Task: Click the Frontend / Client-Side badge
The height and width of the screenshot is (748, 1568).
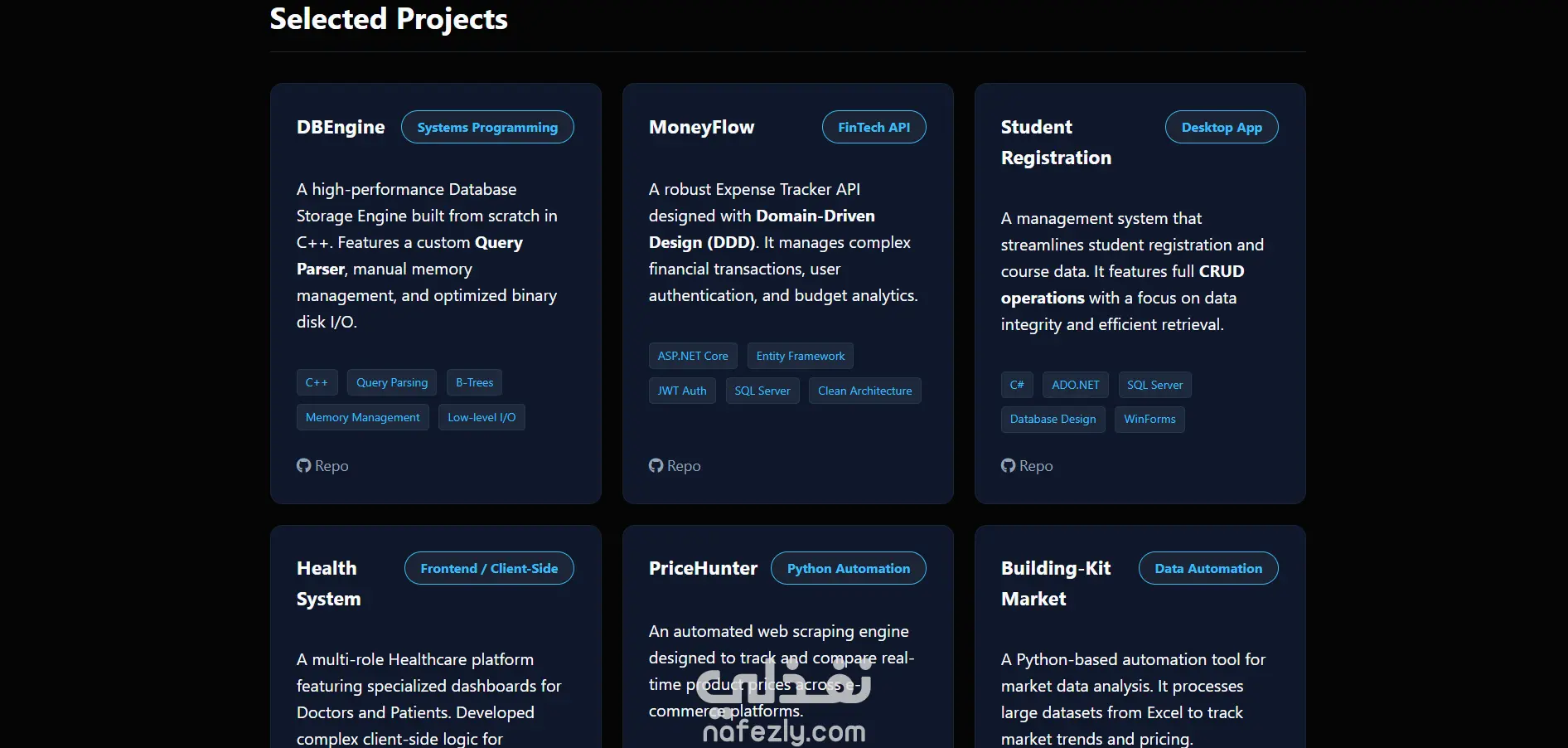Action: click(x=489, y=568)
